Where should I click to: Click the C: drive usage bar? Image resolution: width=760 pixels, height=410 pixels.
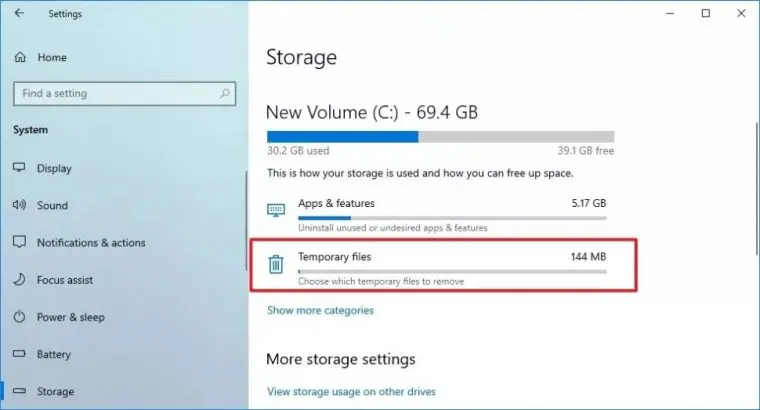click(x=440, y=137)
